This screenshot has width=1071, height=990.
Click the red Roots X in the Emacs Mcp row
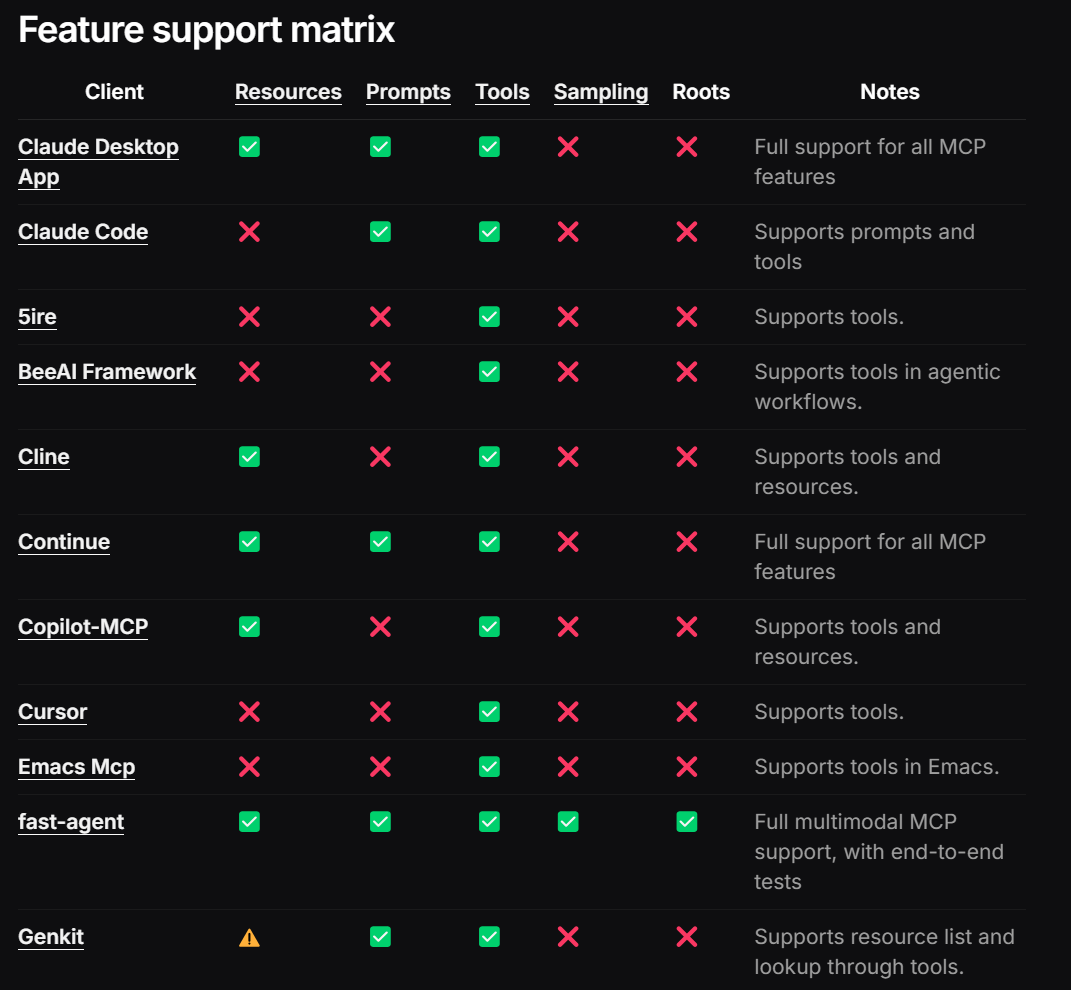(x=686, y=767)
